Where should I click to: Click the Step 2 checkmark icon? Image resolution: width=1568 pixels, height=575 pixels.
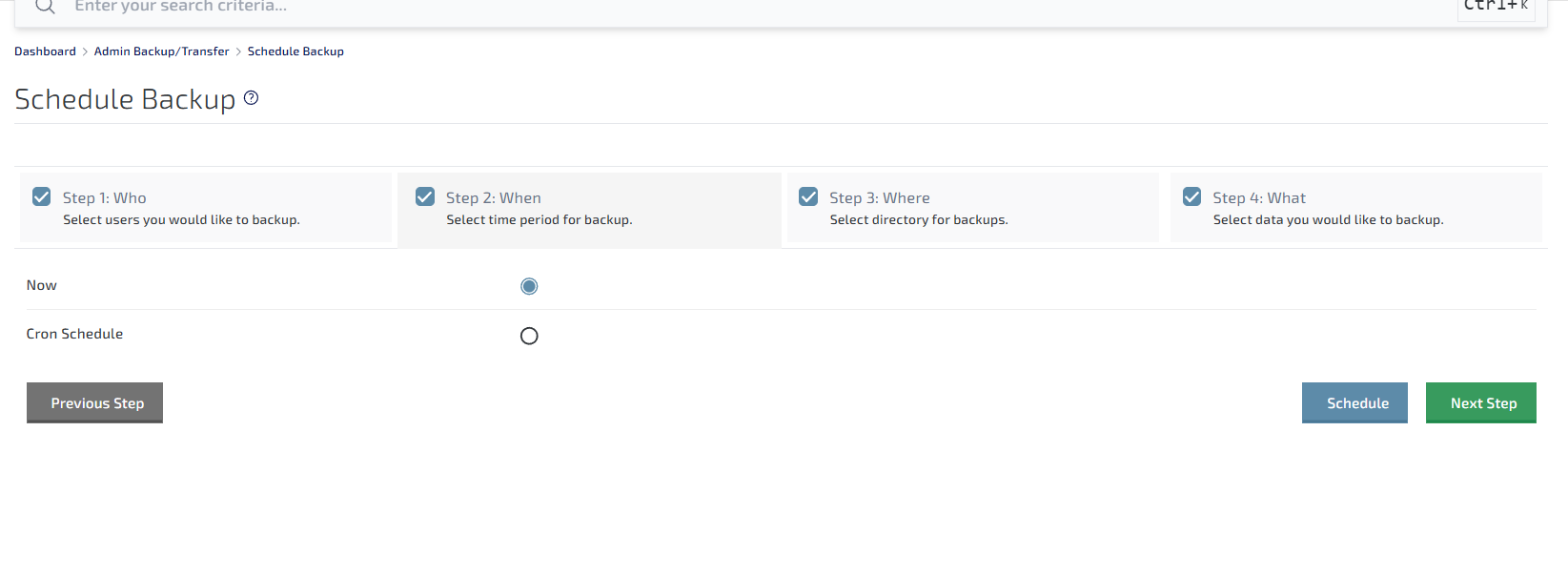pyautogui.click(x=425, y=196)
